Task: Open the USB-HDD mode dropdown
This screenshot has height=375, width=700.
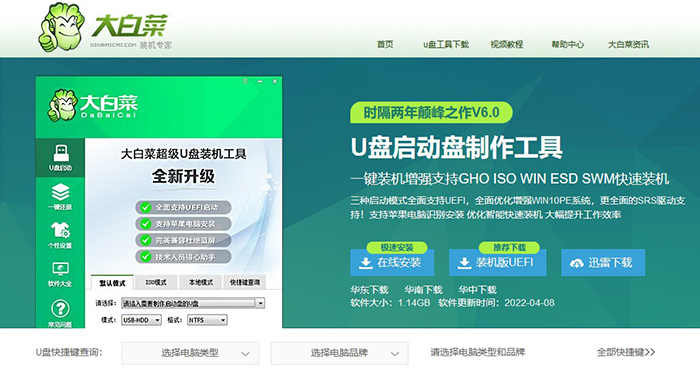Action: point(142,320)
